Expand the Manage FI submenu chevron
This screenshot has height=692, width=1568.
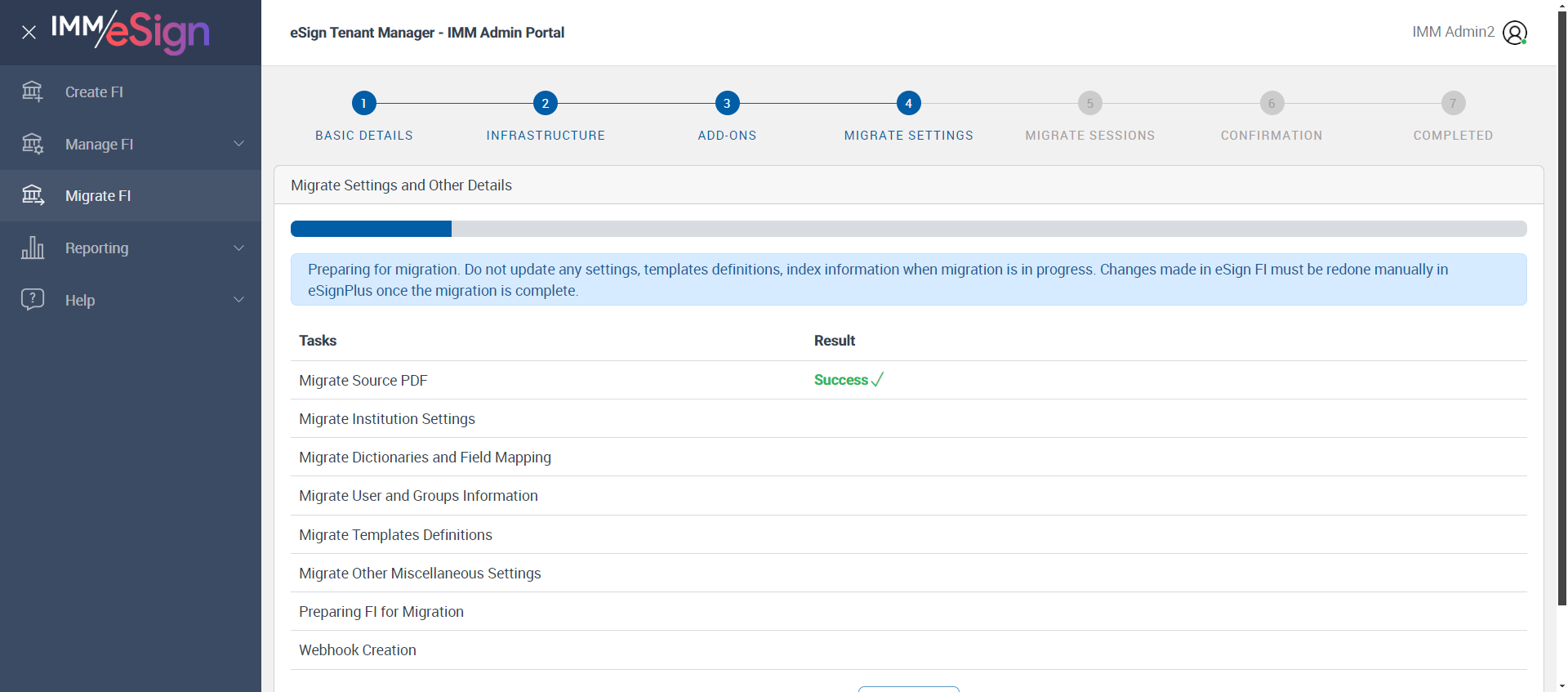(239, 144)
